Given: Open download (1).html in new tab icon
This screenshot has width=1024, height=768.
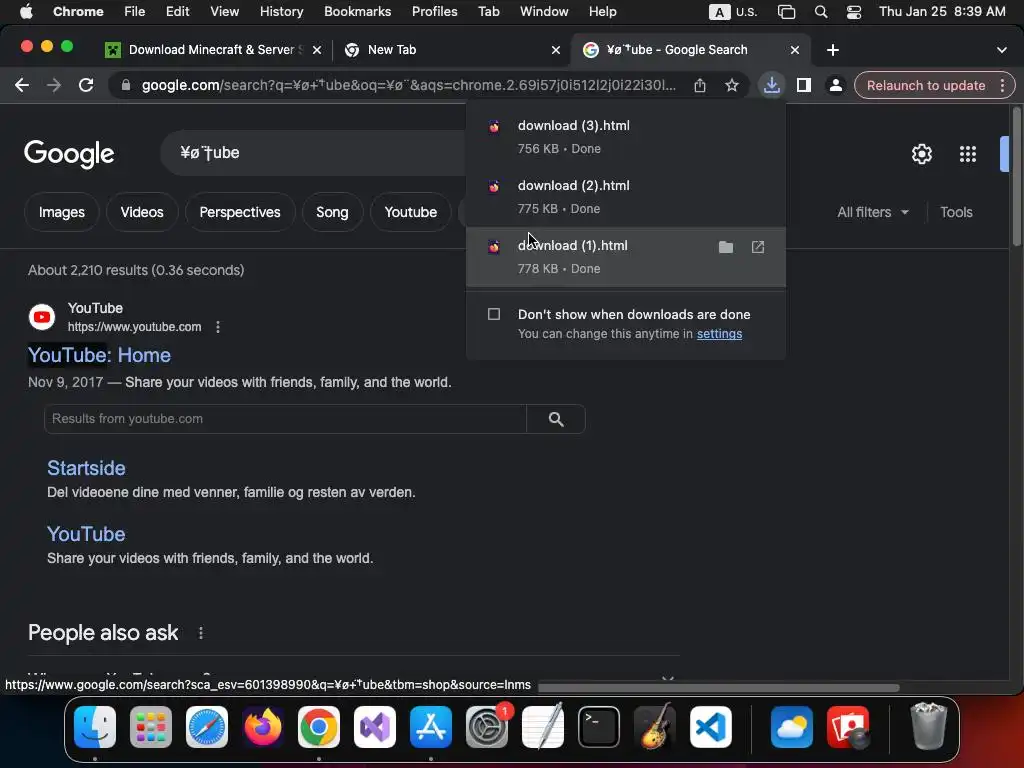Looking at the screenshot, I should [x=758, y=247].
